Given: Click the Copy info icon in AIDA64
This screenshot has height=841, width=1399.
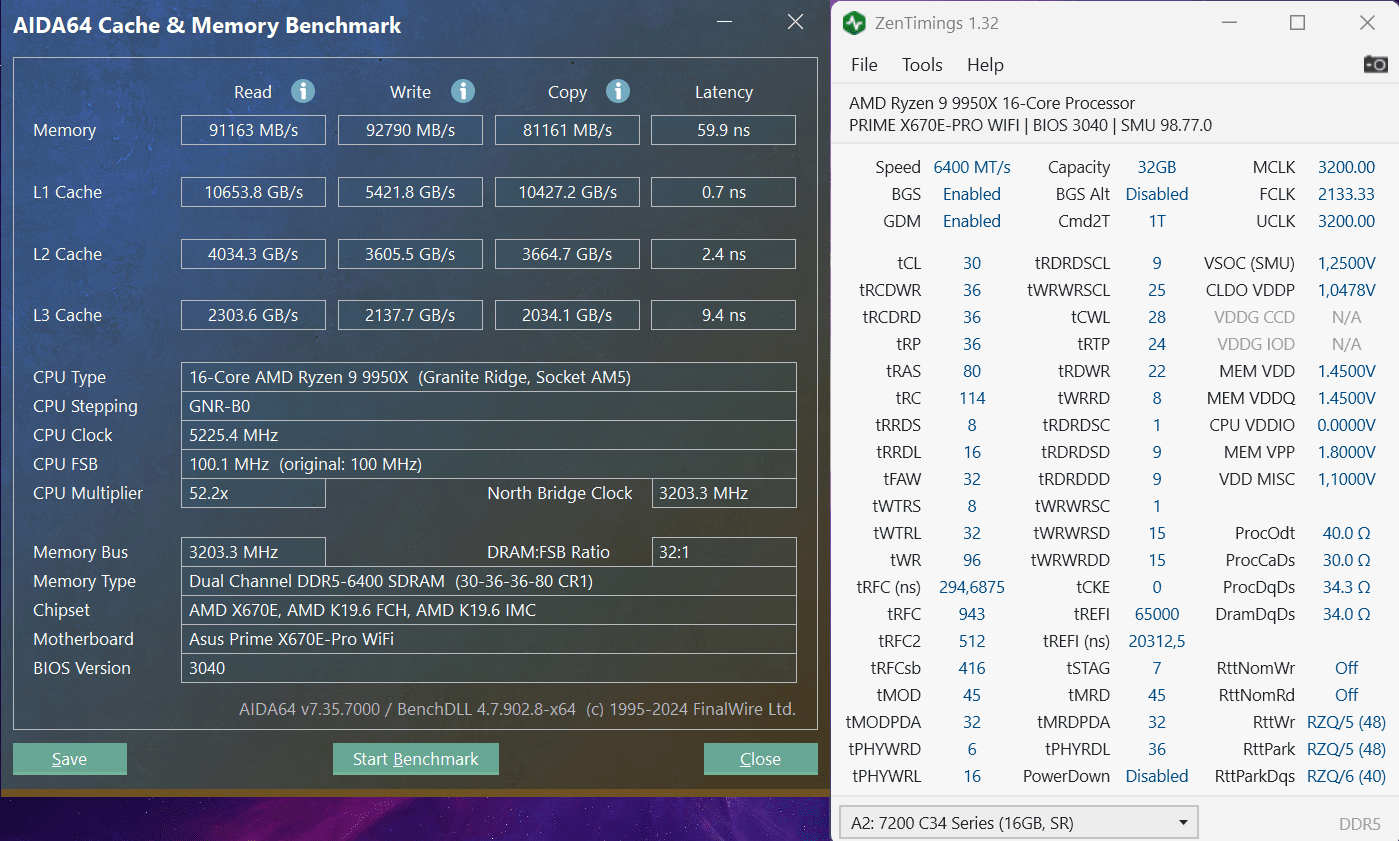Looking at the screenshot, I should (x=618, y=91).
